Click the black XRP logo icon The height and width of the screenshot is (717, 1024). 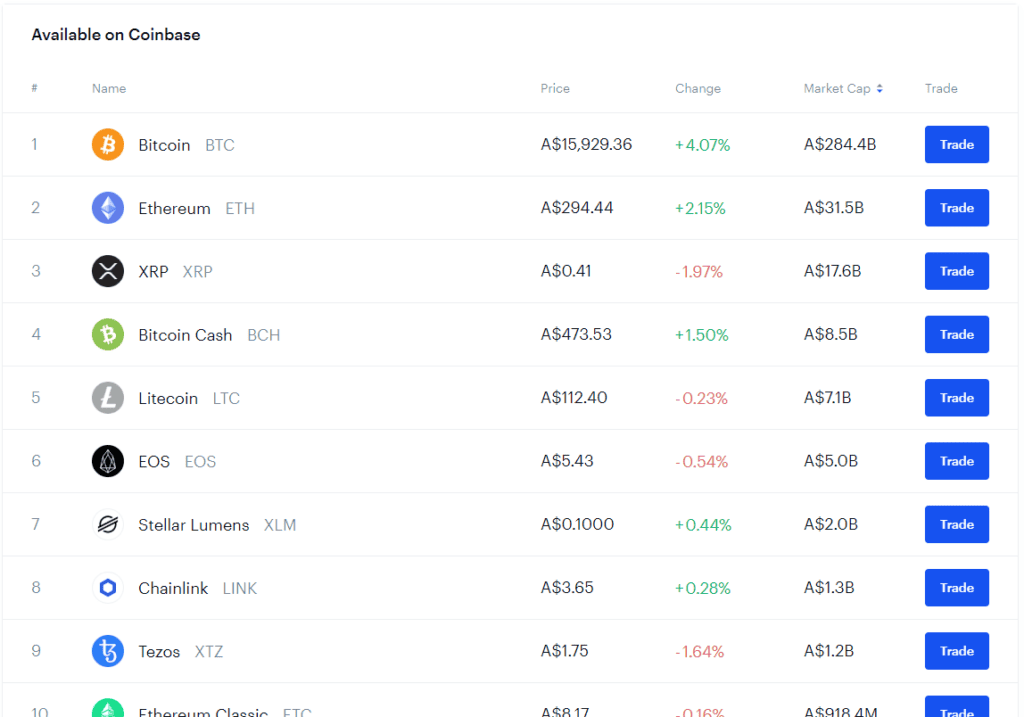(108, 271)
